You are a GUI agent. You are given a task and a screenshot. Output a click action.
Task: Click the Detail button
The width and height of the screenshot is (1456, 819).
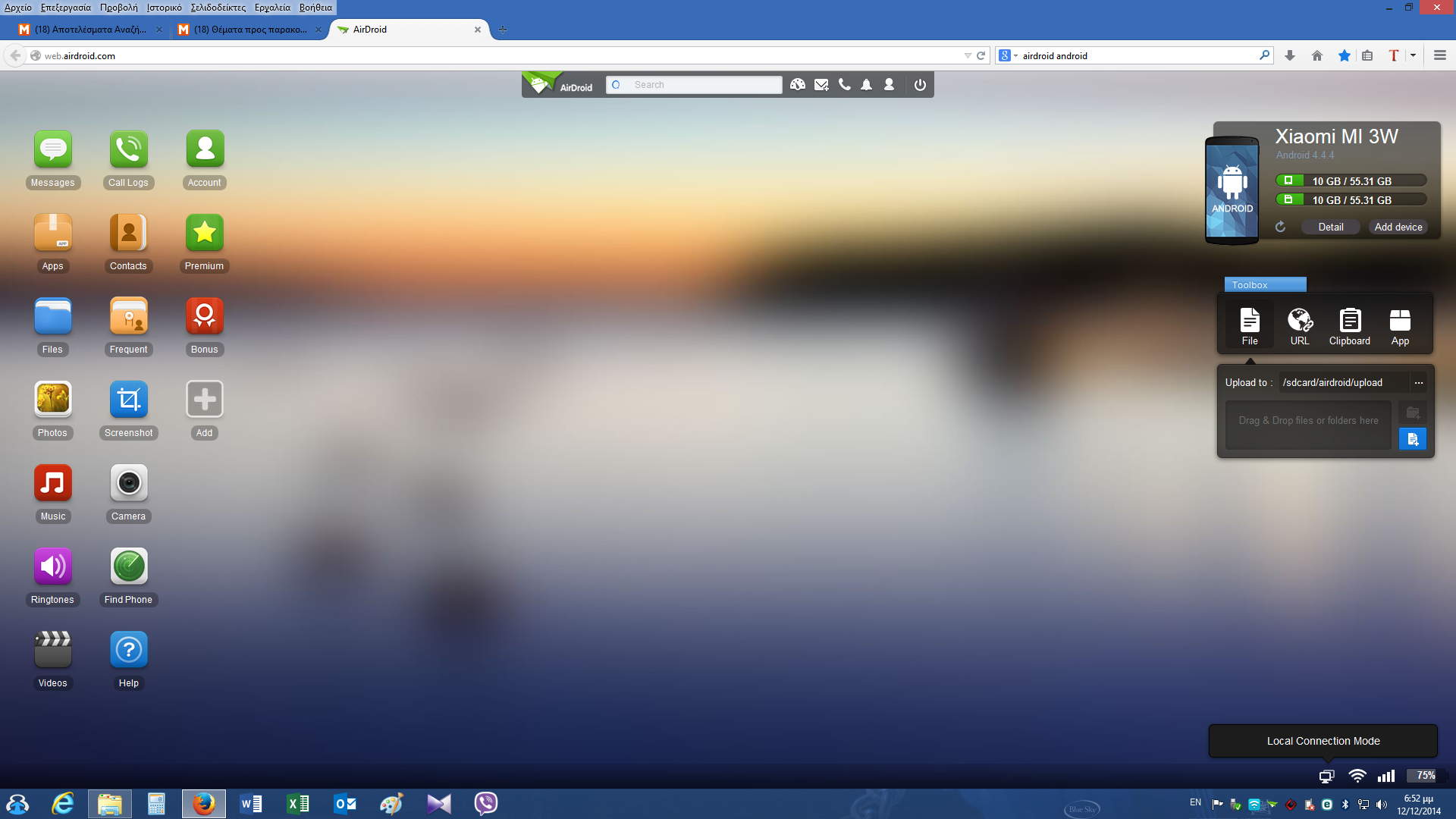click(1330, 227)
